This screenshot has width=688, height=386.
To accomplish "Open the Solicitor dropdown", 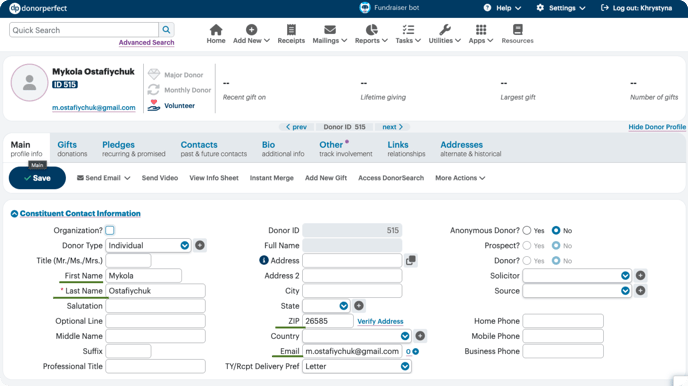I will tap(577, 275).
